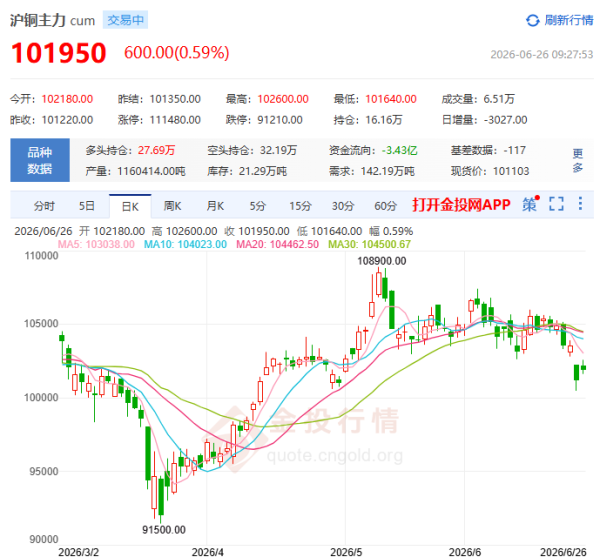Switch to the 分时 tab
This screenshot has width=600, height=557.
tap(44, 206)
